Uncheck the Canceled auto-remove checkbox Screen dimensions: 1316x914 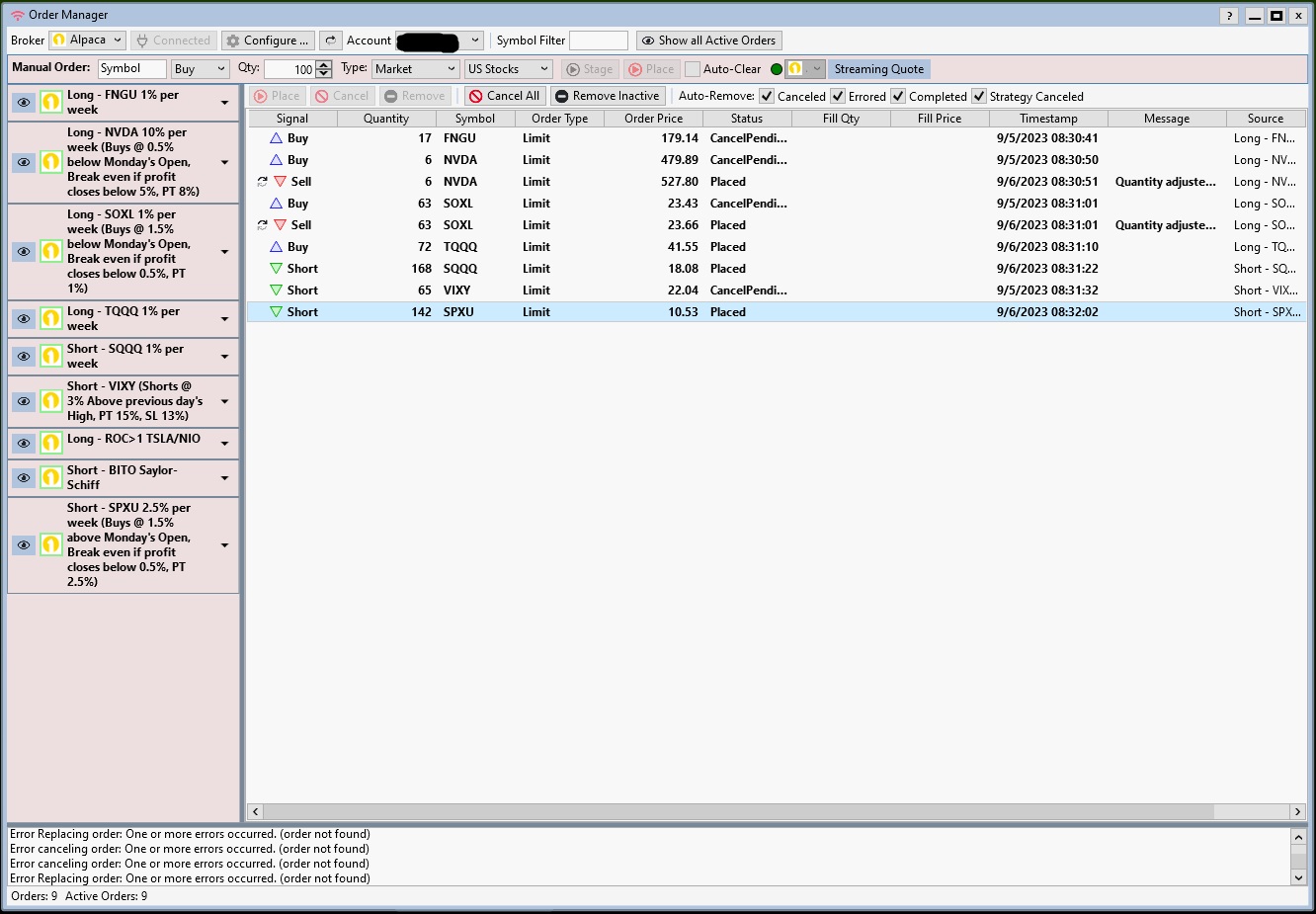(x=767, y=96)
